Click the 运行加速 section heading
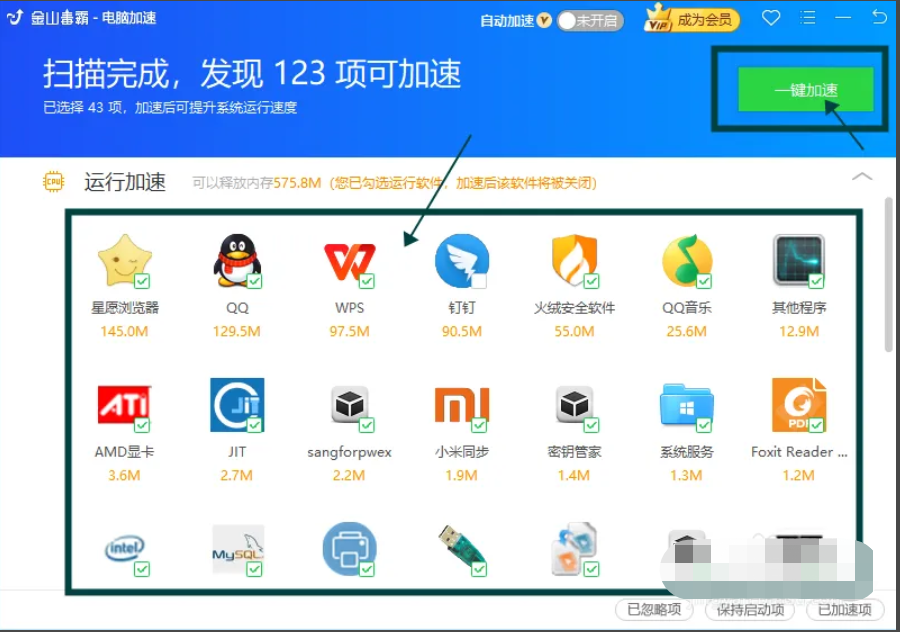 point(125,182)
